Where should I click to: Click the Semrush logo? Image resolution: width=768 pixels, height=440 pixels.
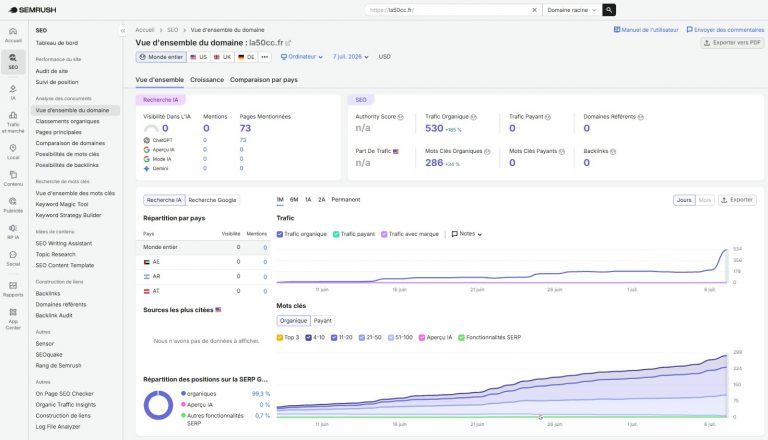pyautogui.click(x=32, y=10)
